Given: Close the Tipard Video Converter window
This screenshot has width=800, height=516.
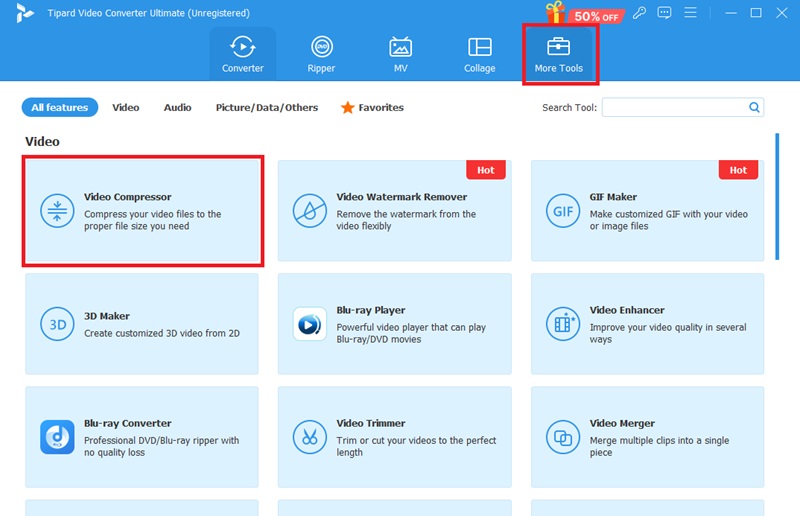Looking at the screenshot, I should 782,13.
